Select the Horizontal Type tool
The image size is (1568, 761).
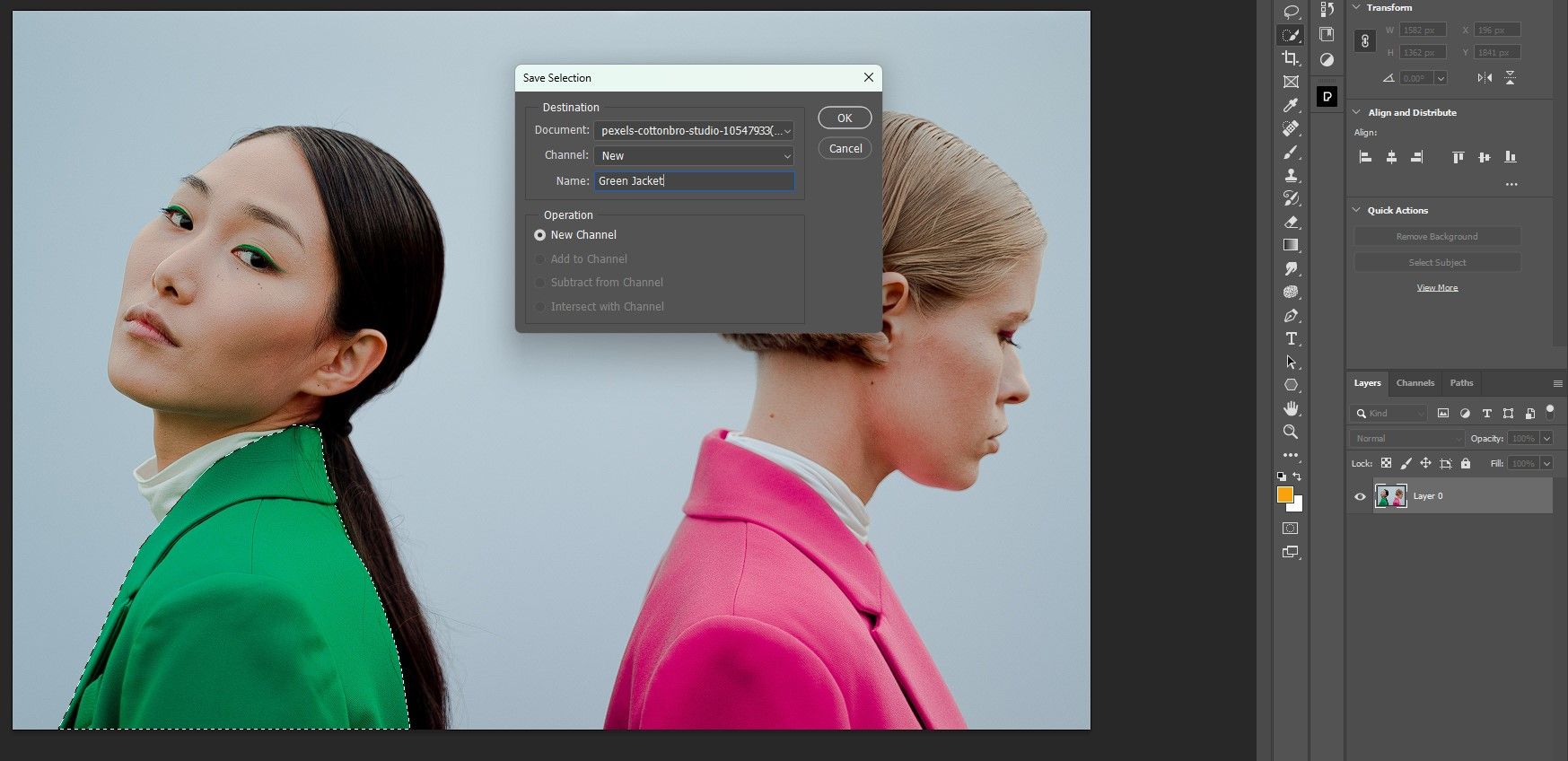(x=1291, y=338)
